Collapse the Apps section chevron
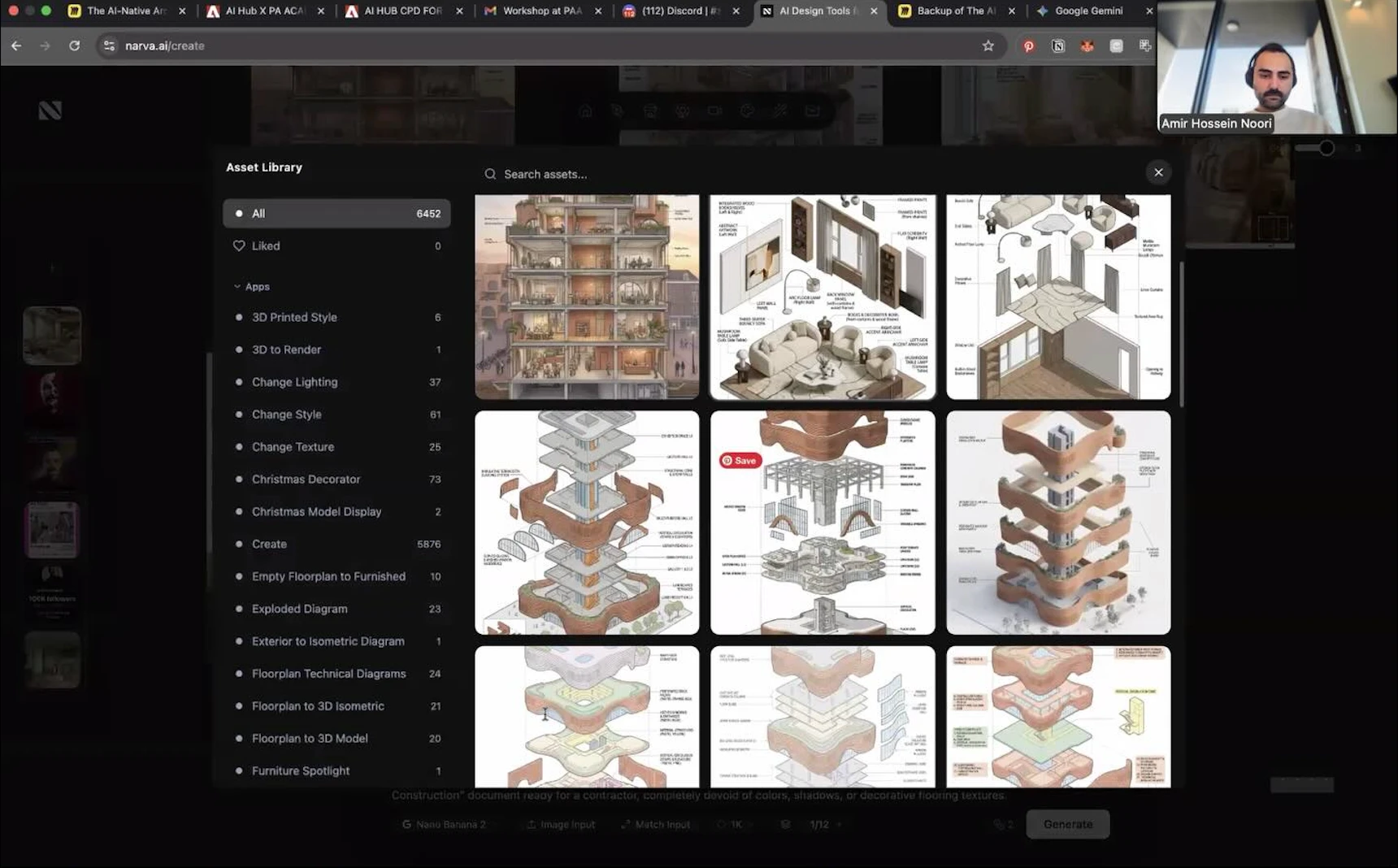Screen dimensions: 1398x868 click(237, 287)
